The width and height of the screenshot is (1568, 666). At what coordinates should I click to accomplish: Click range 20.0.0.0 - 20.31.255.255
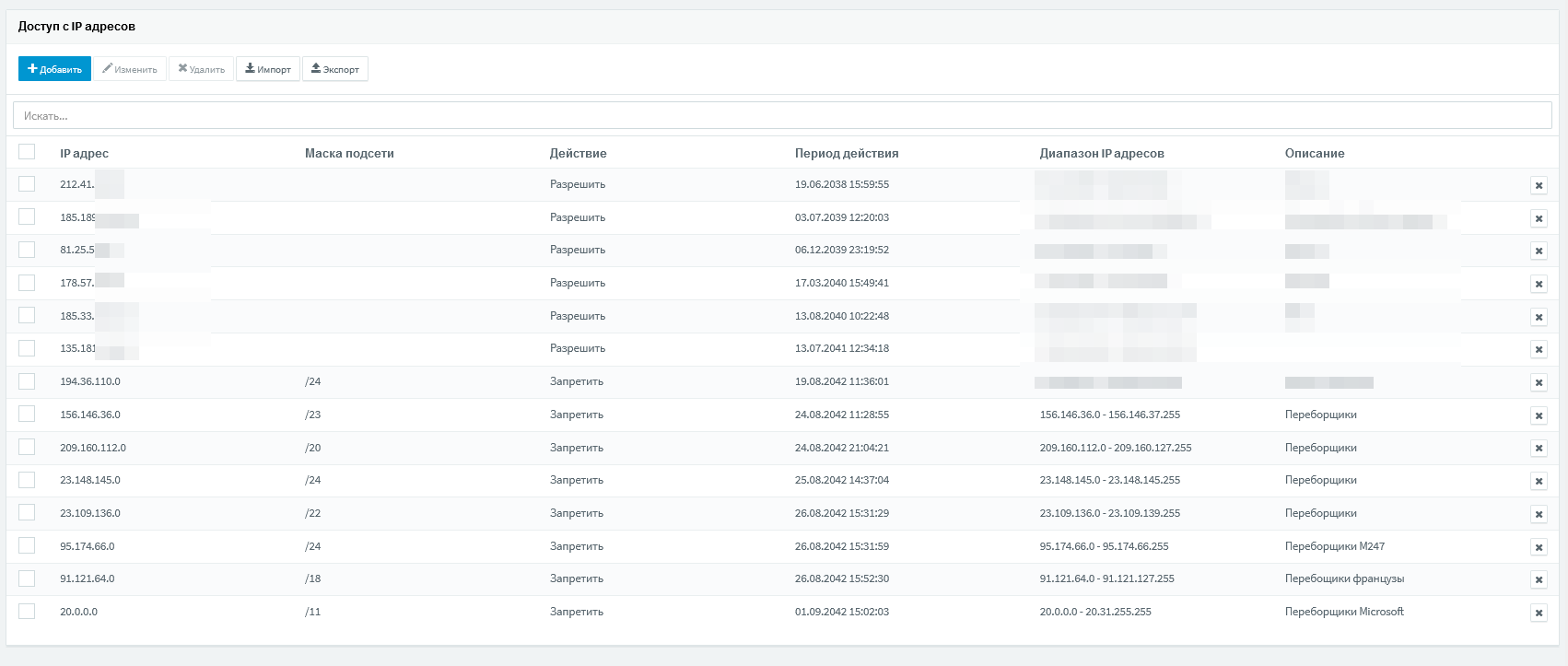point(1095,612)
